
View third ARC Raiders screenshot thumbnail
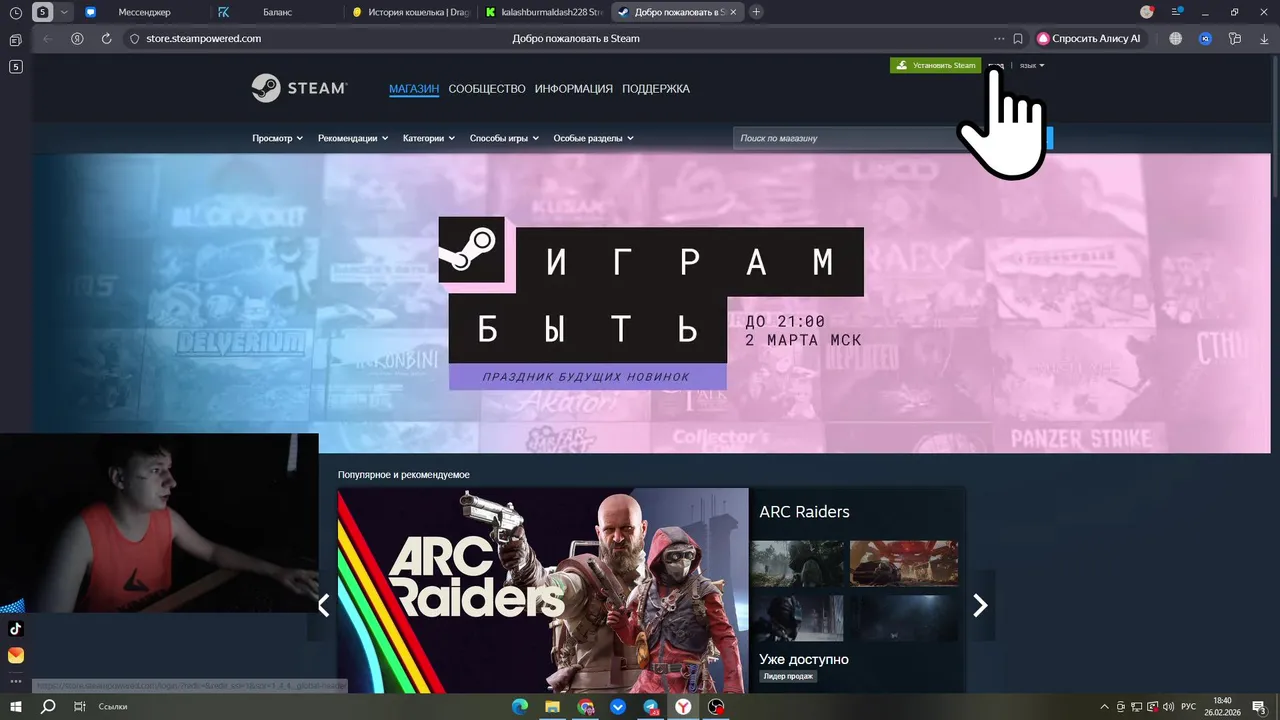coord(797,618)
